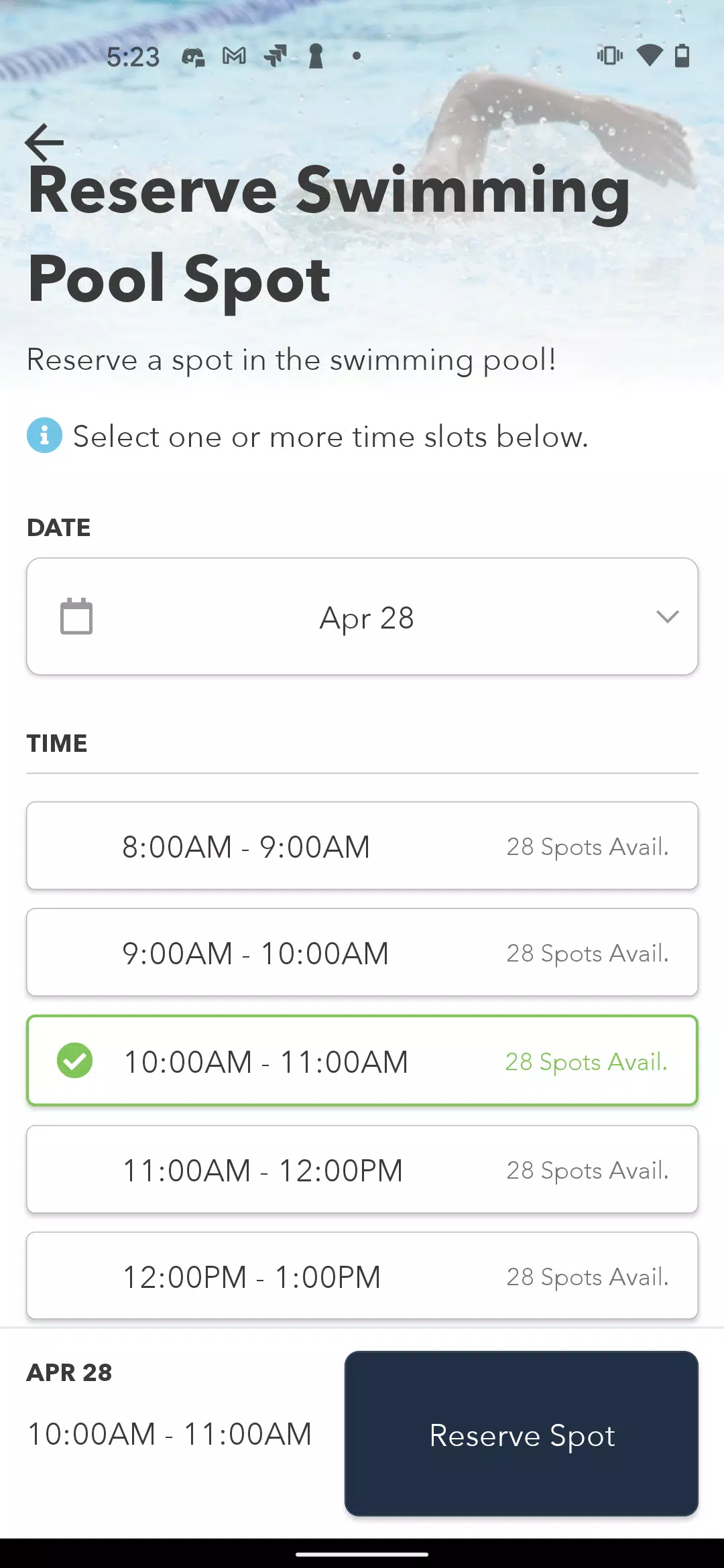
Task: Tap the blue info icon
Action: coord(44,436)
